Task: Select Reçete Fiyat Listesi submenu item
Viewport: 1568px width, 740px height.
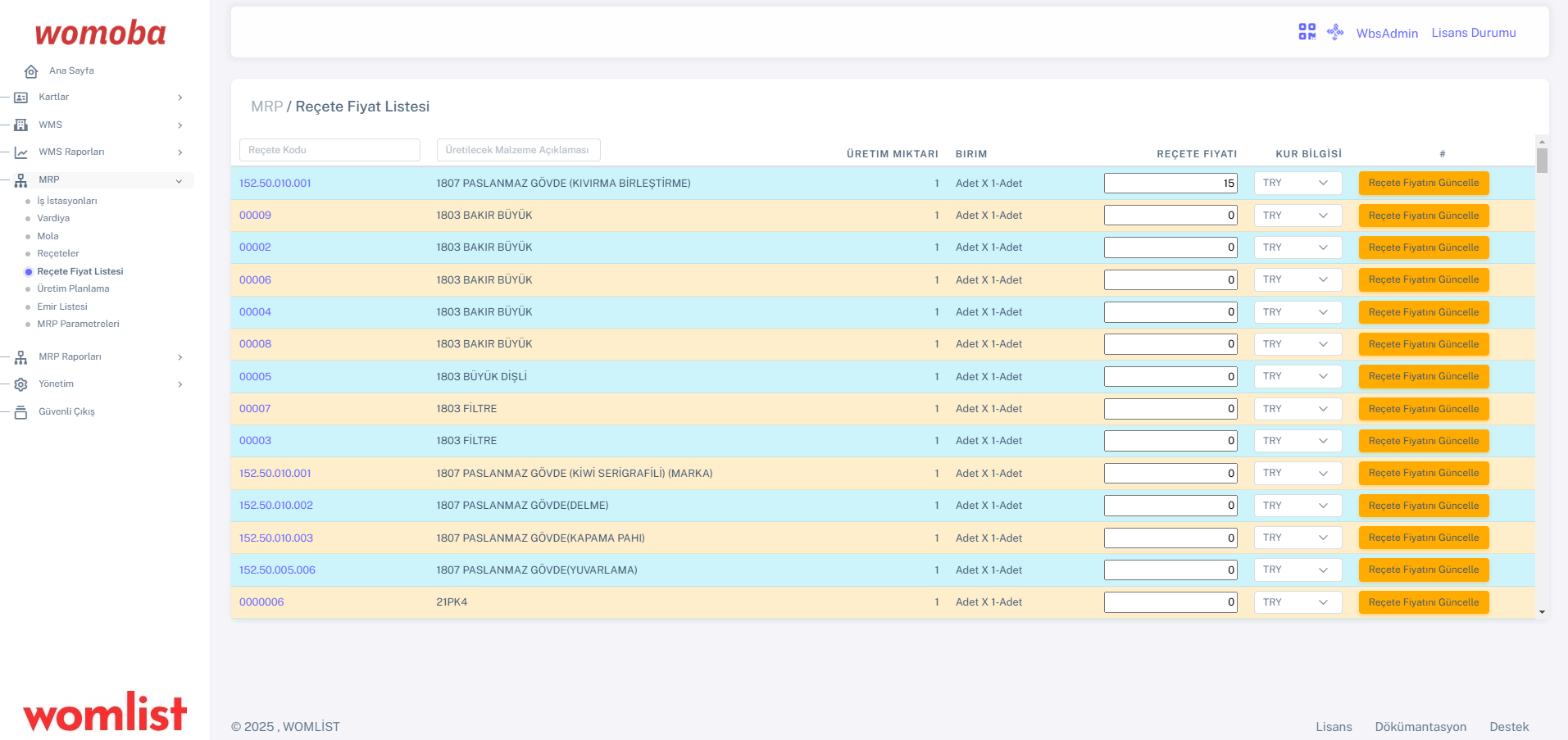Action: tap(80, 271)
